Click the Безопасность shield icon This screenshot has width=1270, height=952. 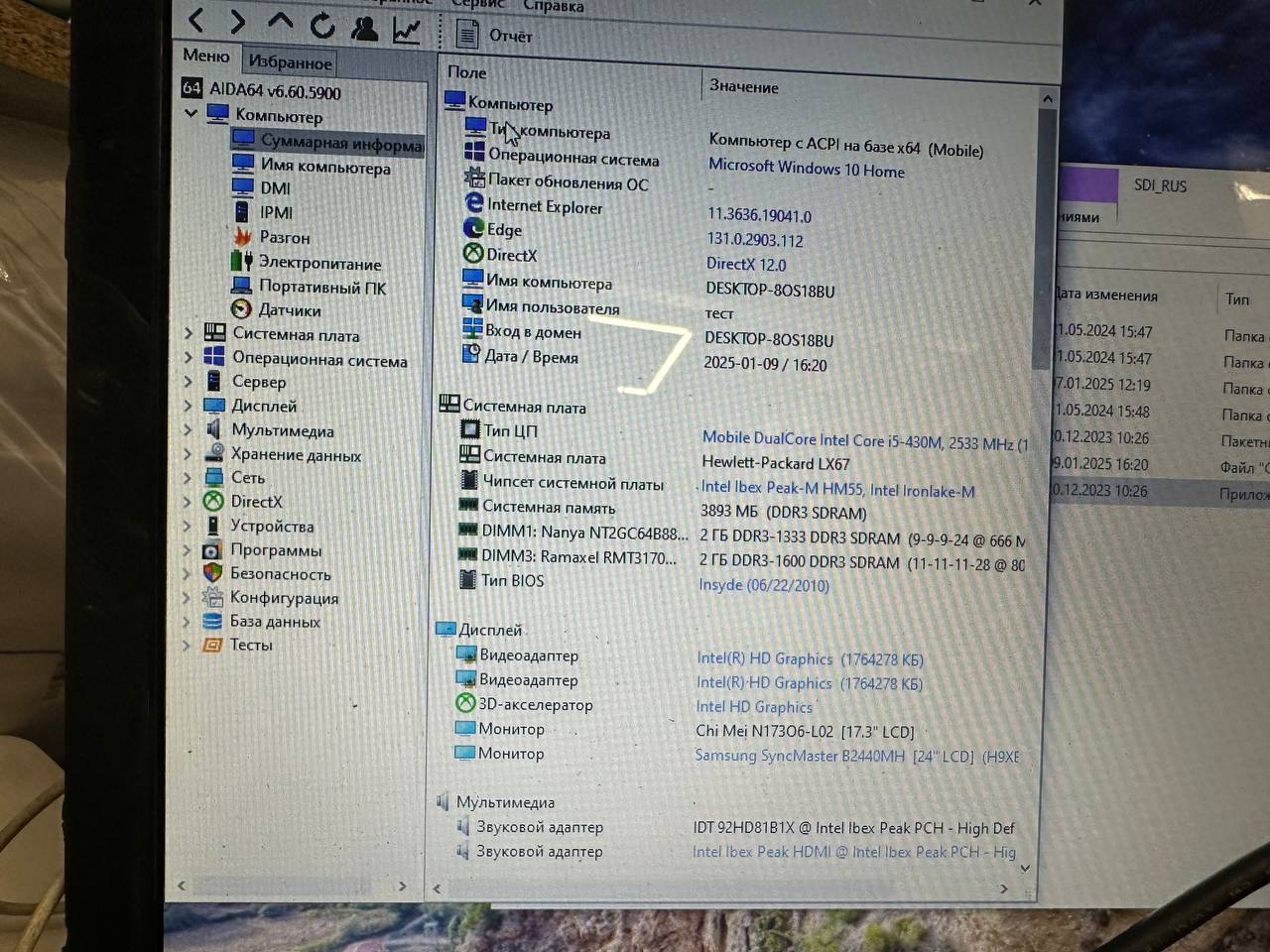pos(212,573)
